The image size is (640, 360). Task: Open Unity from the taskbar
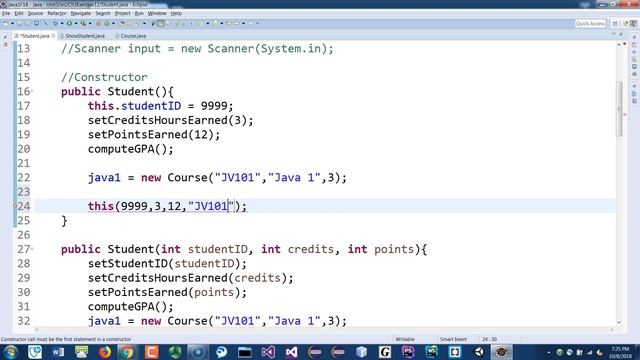[478, 352]
